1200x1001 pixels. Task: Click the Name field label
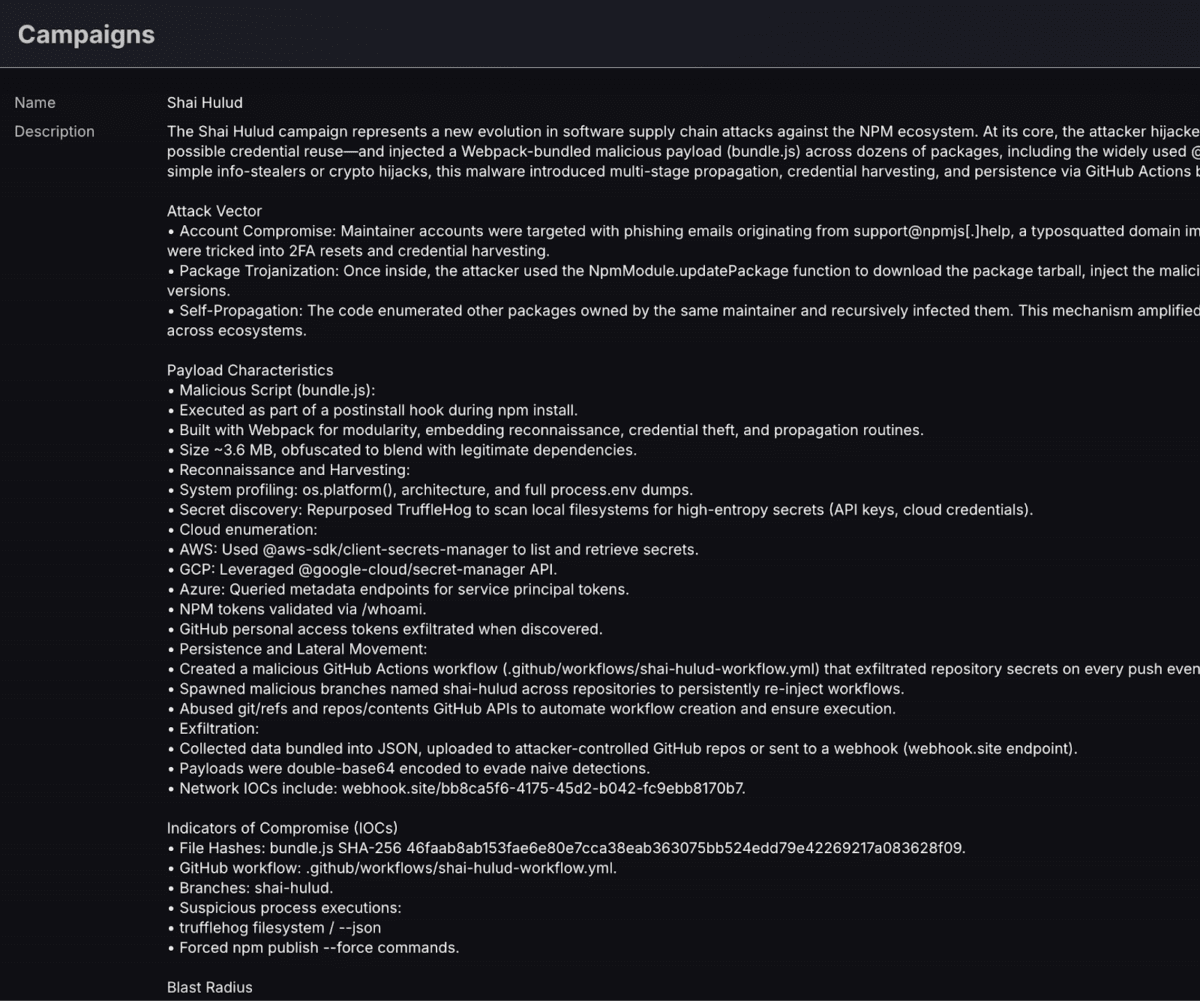click(x=35, y=103)
